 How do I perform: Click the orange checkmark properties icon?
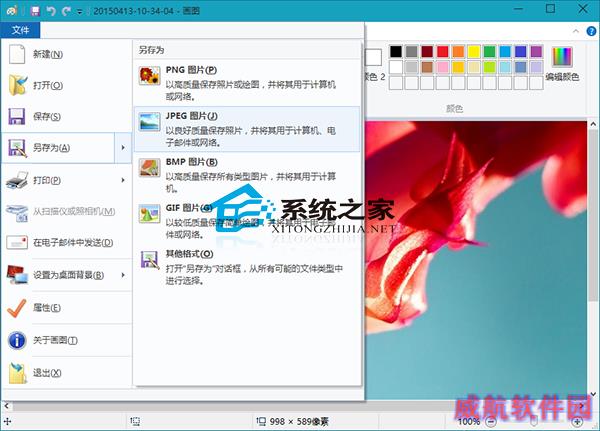click(x=17, y=308)
